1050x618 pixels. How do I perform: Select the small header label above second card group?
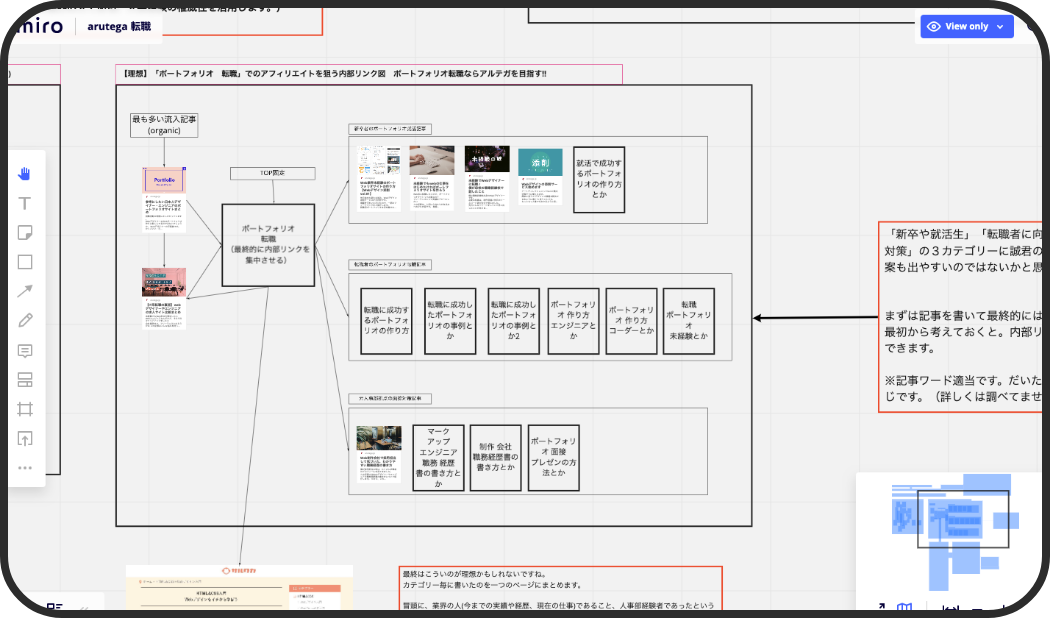[390, 264]
